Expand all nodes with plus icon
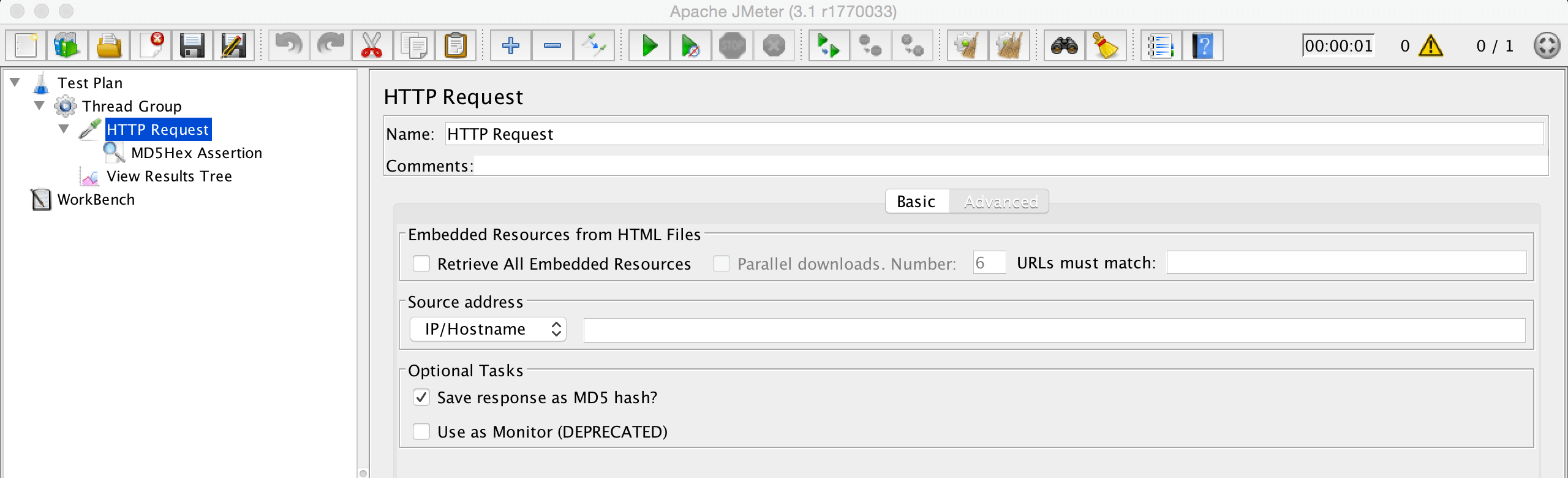 pos(511,46)
